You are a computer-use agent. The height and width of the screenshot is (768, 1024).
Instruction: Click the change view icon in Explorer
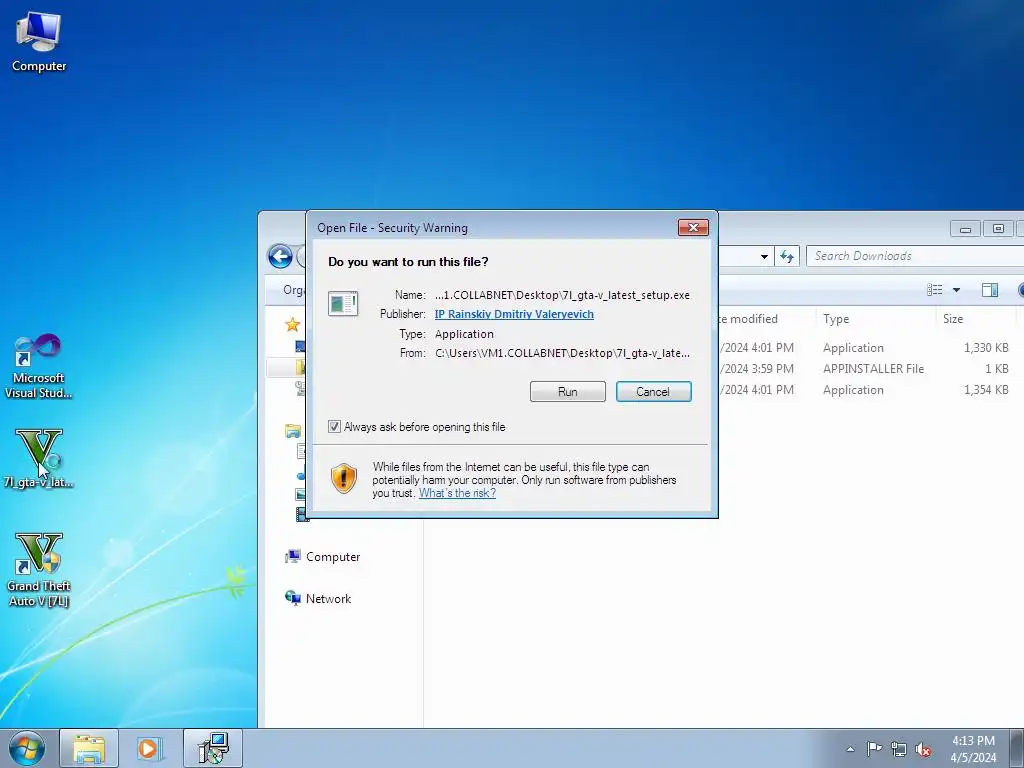(935, 289)
